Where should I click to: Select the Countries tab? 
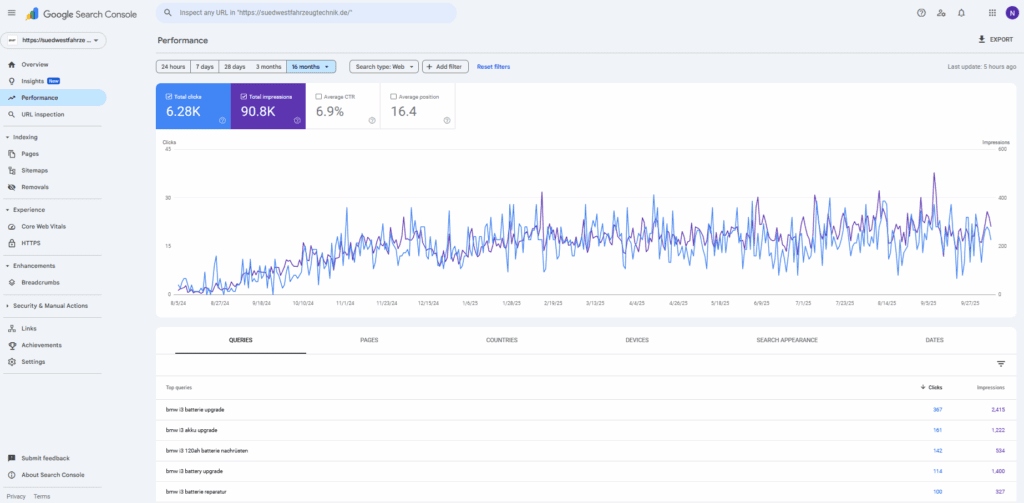coord(501,340)
